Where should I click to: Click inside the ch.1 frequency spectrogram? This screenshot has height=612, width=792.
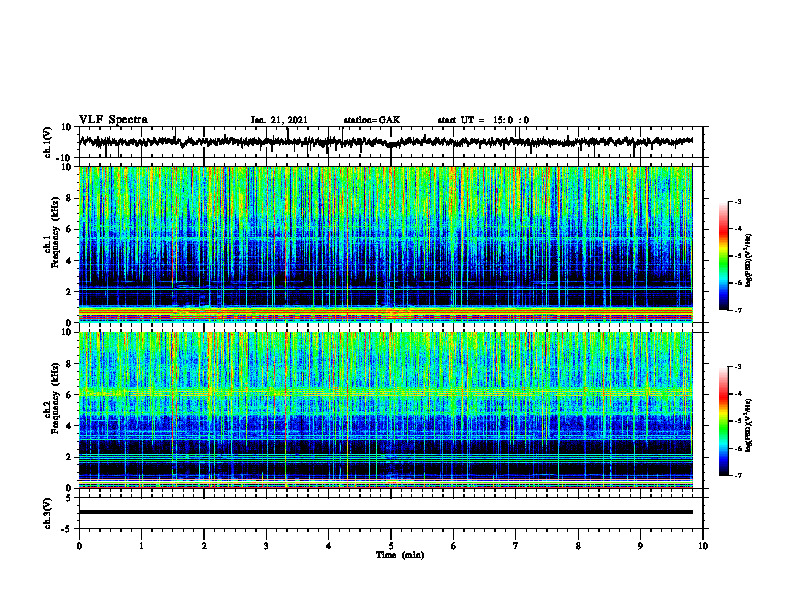pyautogui.click(x=385, y=244)
